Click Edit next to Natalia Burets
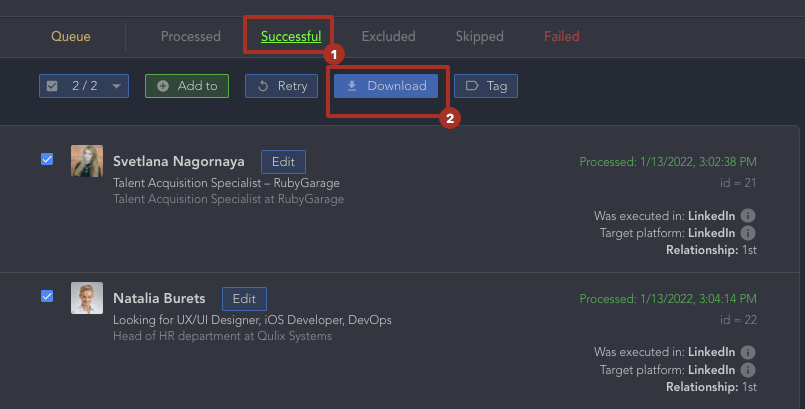 [245, 298]
